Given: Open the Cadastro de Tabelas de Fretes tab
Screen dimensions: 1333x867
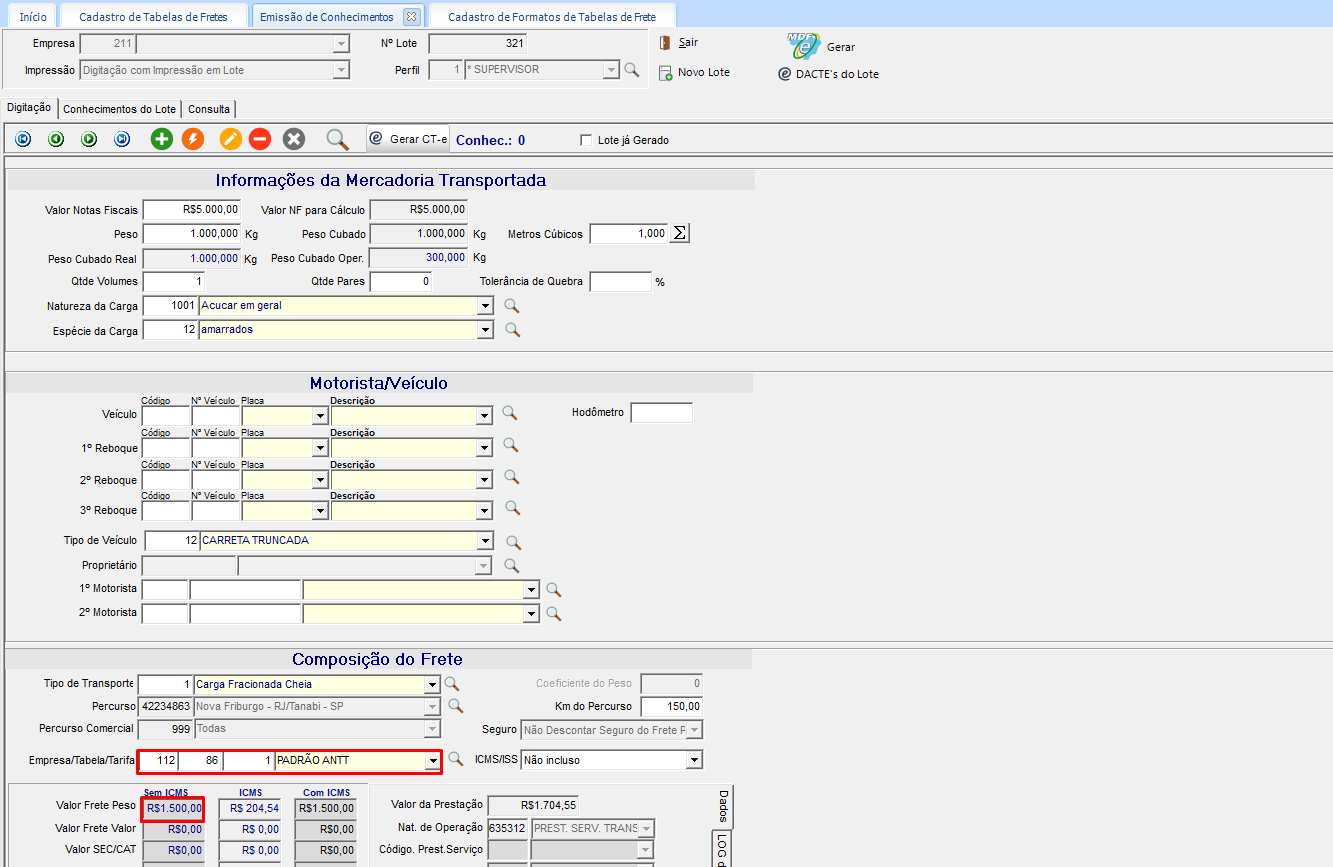Looking at the screenshot, I should 153,17.
